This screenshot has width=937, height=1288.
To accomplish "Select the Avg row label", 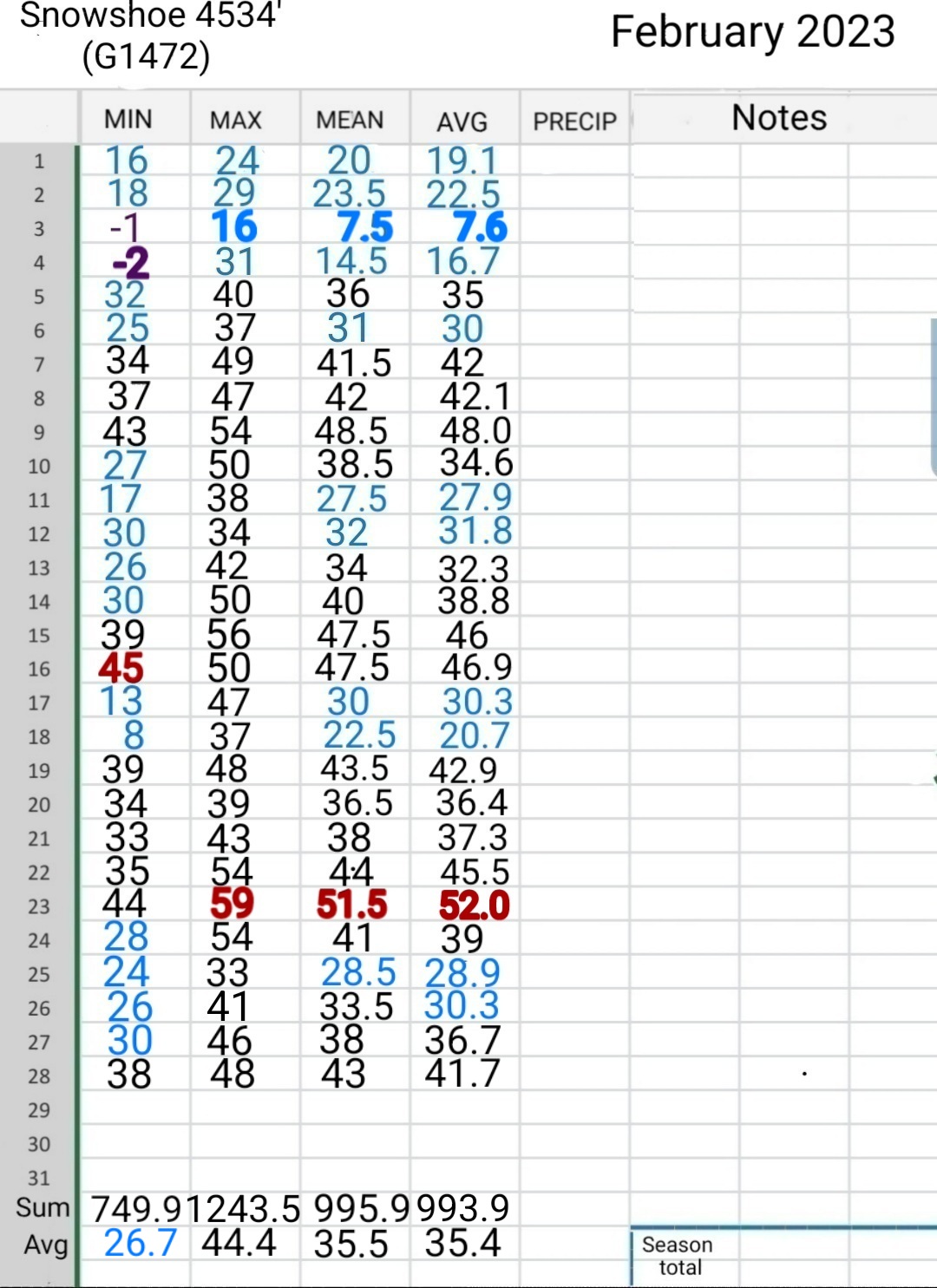I will (x=46, y=1245).
